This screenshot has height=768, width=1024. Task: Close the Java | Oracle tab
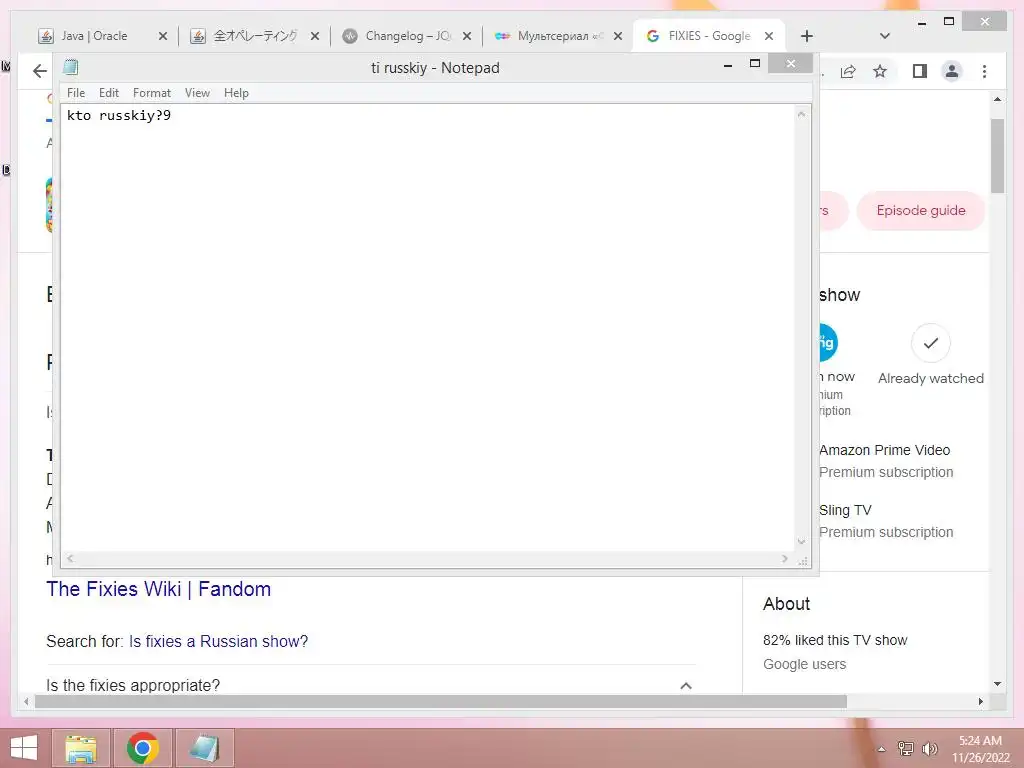(163, 37)
